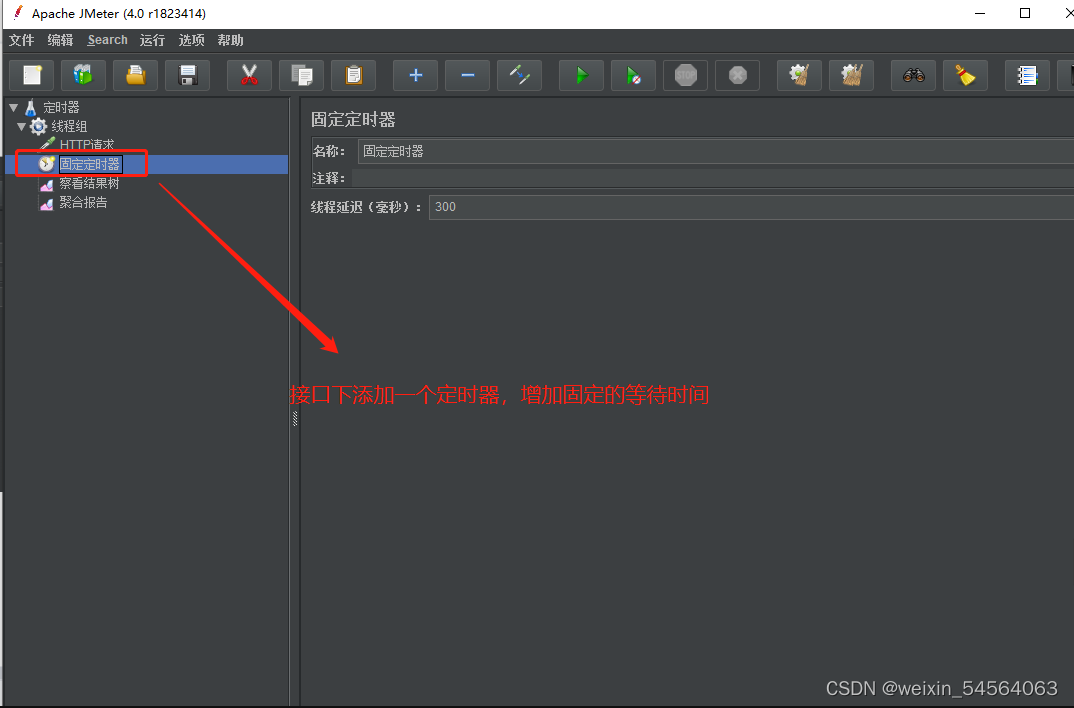
Task: Select the 察看结果树 listener
Action: (88, 184)
